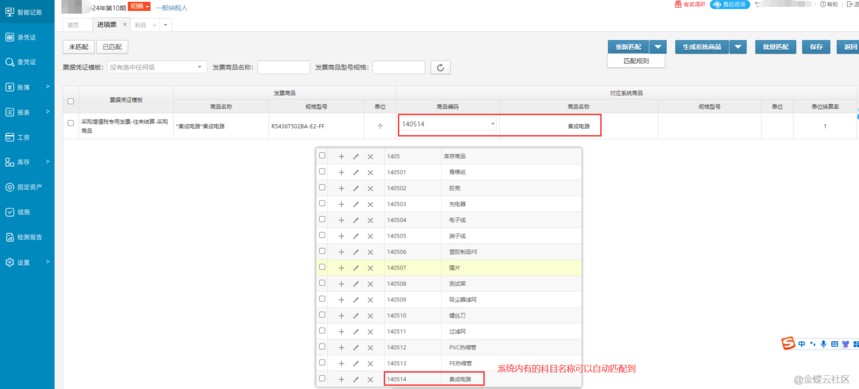Open dropdown arrow next to 生成系统商品
The image size is (859, 389).
739,47
